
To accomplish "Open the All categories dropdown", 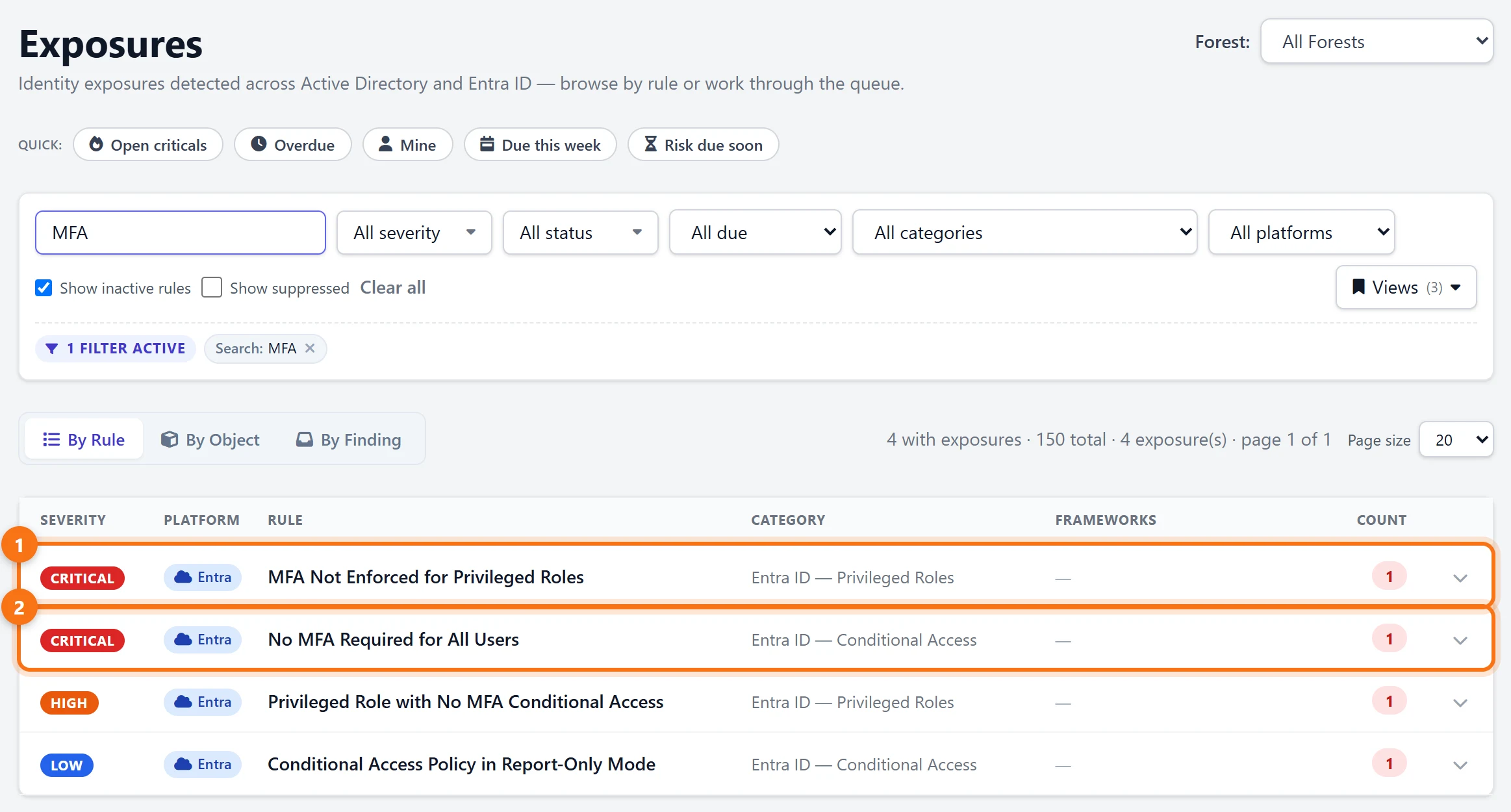I will [x=1025, y=233].
